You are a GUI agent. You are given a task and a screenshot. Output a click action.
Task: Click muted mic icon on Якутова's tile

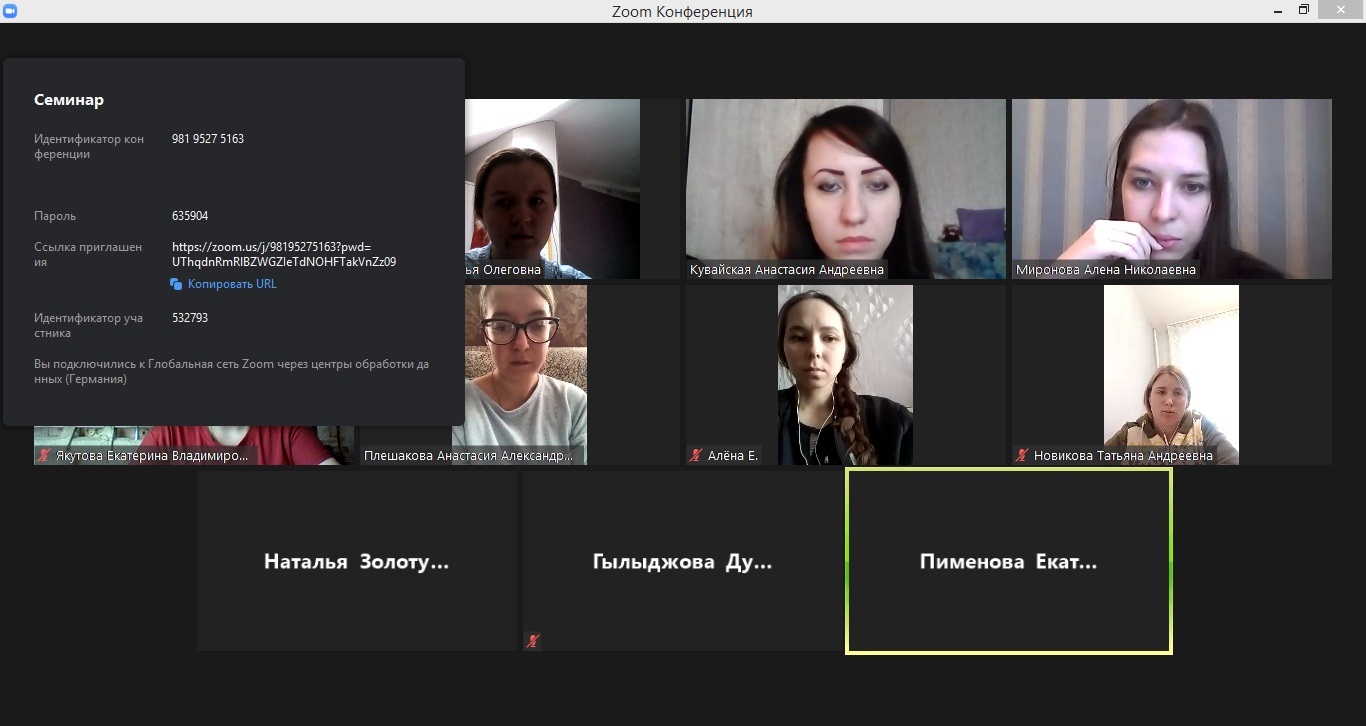tap(44, 455)
